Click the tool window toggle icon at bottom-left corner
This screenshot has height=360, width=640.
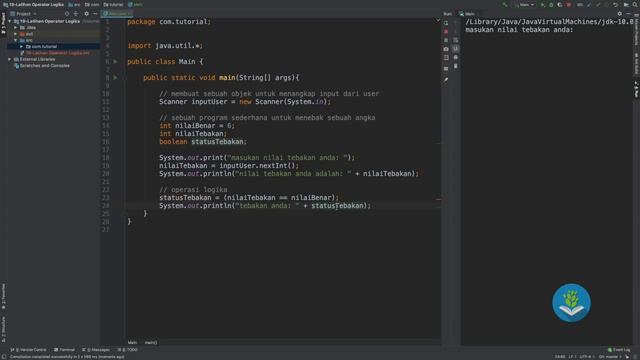pos(4,357)
